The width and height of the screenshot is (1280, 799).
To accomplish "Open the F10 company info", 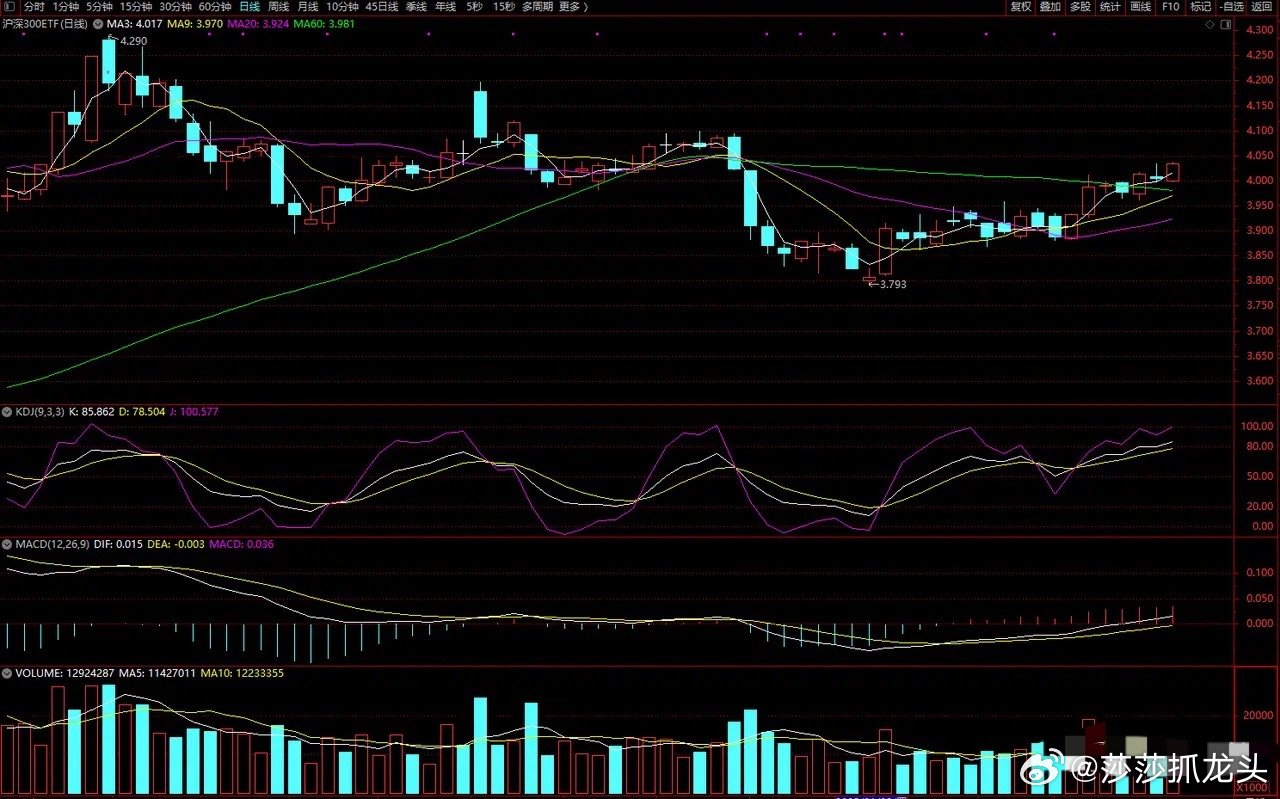I will coord(1170,6).
